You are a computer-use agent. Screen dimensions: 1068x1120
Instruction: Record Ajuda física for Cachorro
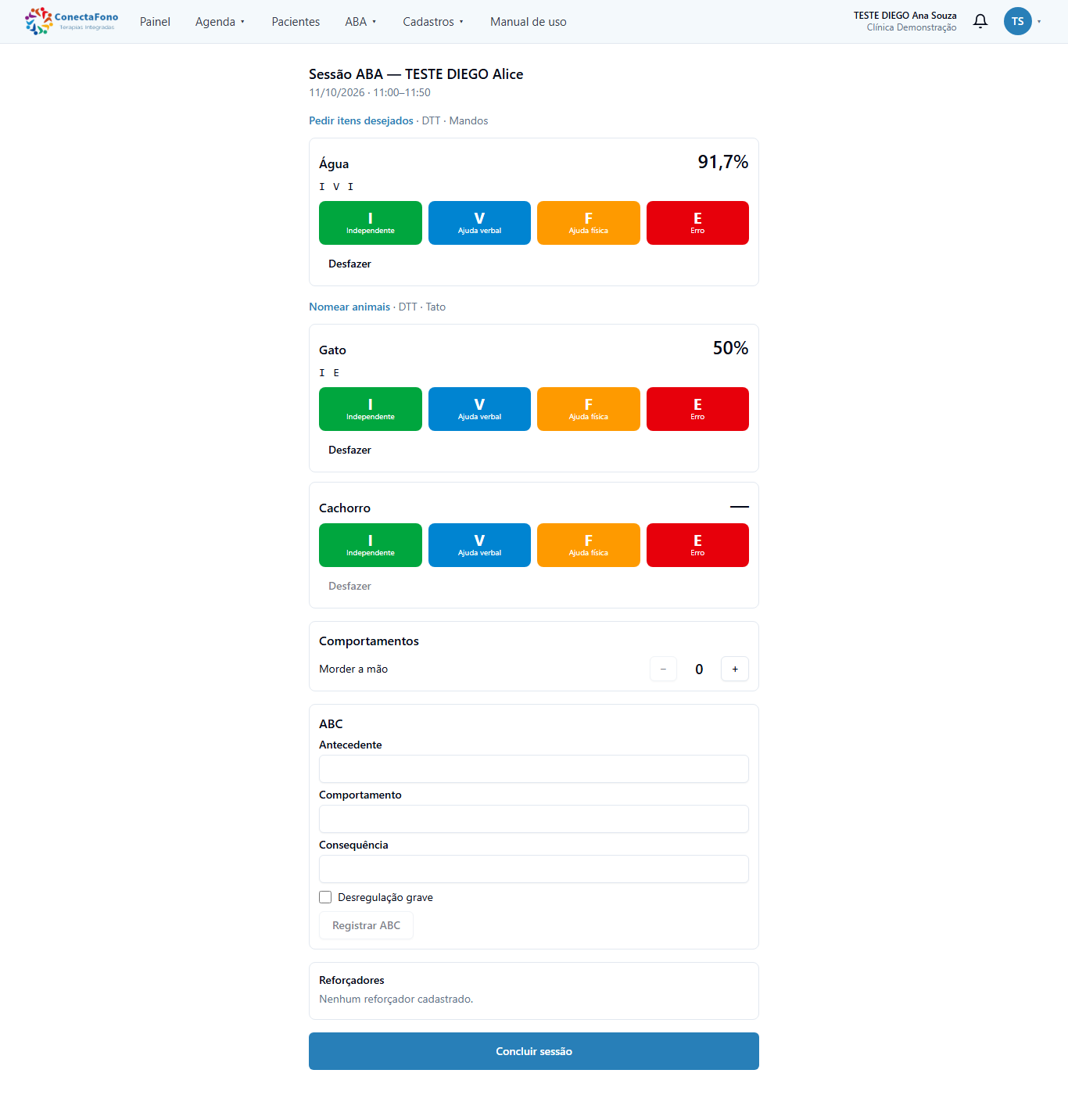pyautogui.click(x=589, y=545)
